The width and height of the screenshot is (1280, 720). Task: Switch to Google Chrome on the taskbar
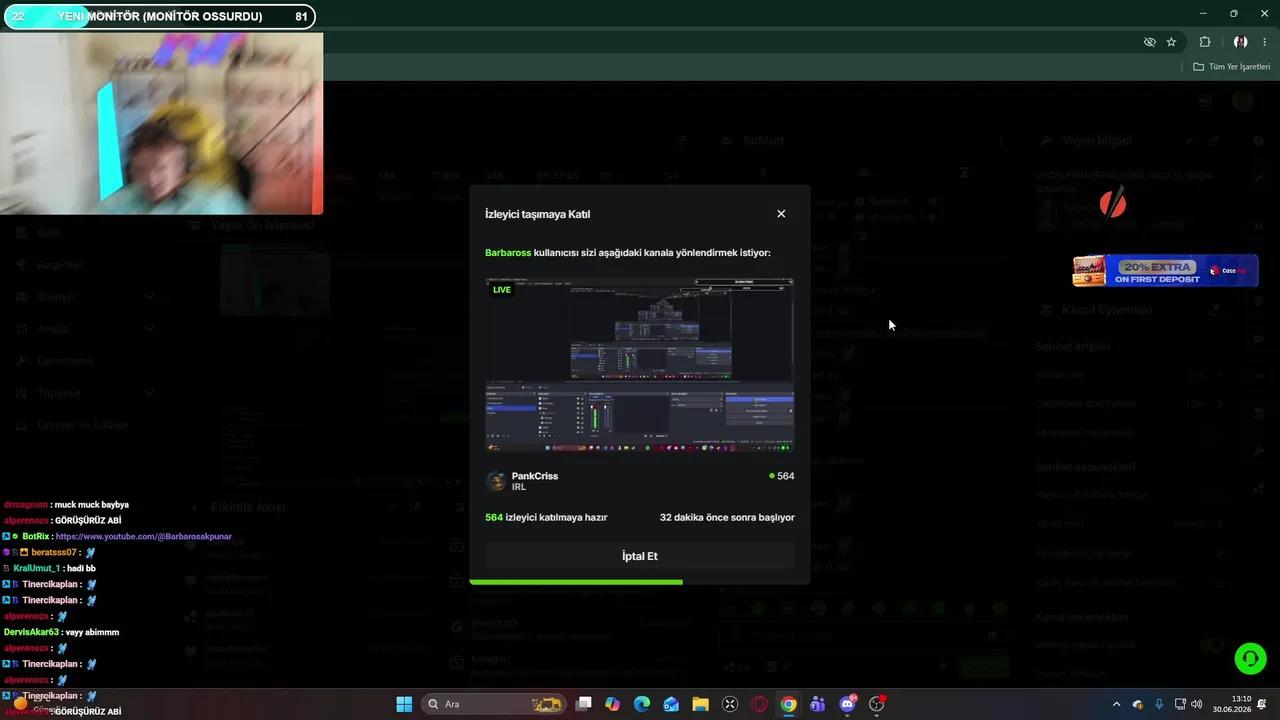pyautogui.click(x=788, y=704)
